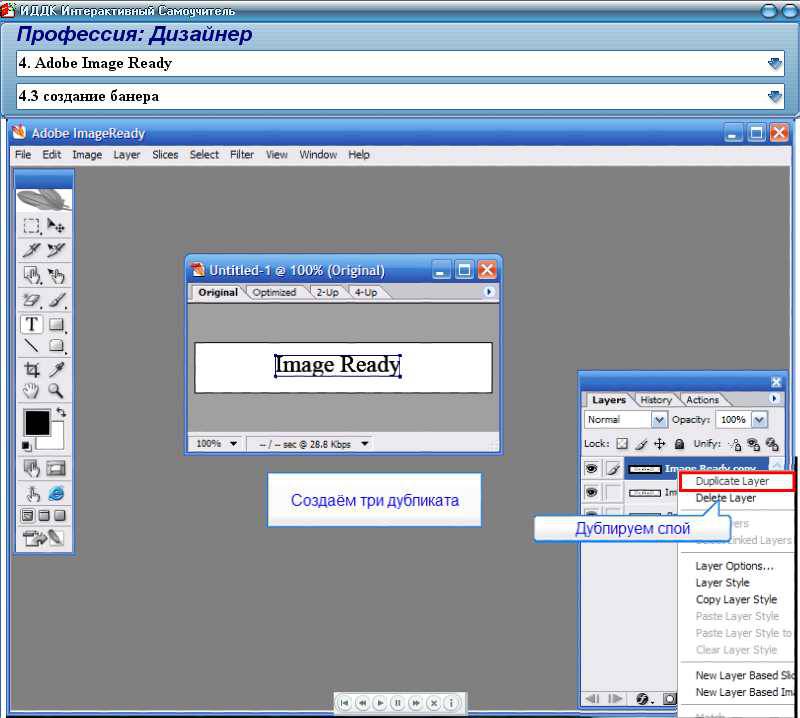Choose full screen with menu bar mode

tap(44, 515)
